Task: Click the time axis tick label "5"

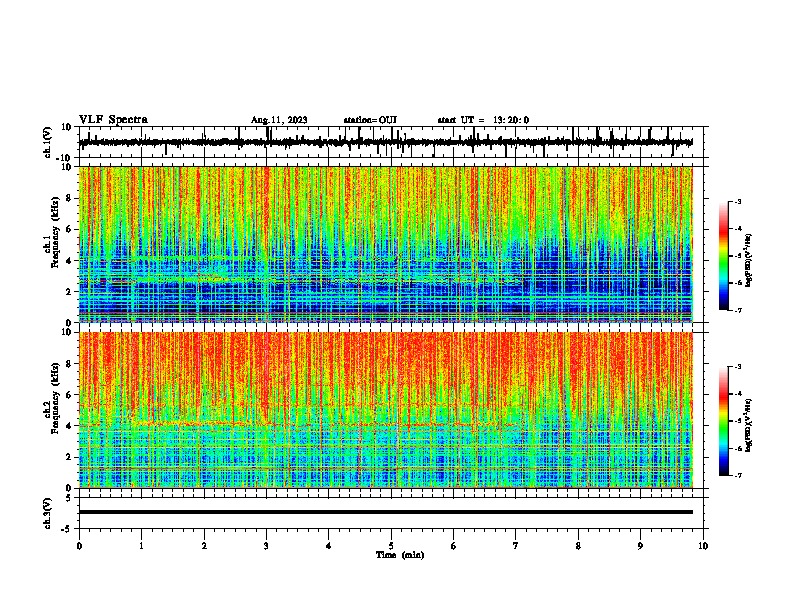Action: coord(391,546)
